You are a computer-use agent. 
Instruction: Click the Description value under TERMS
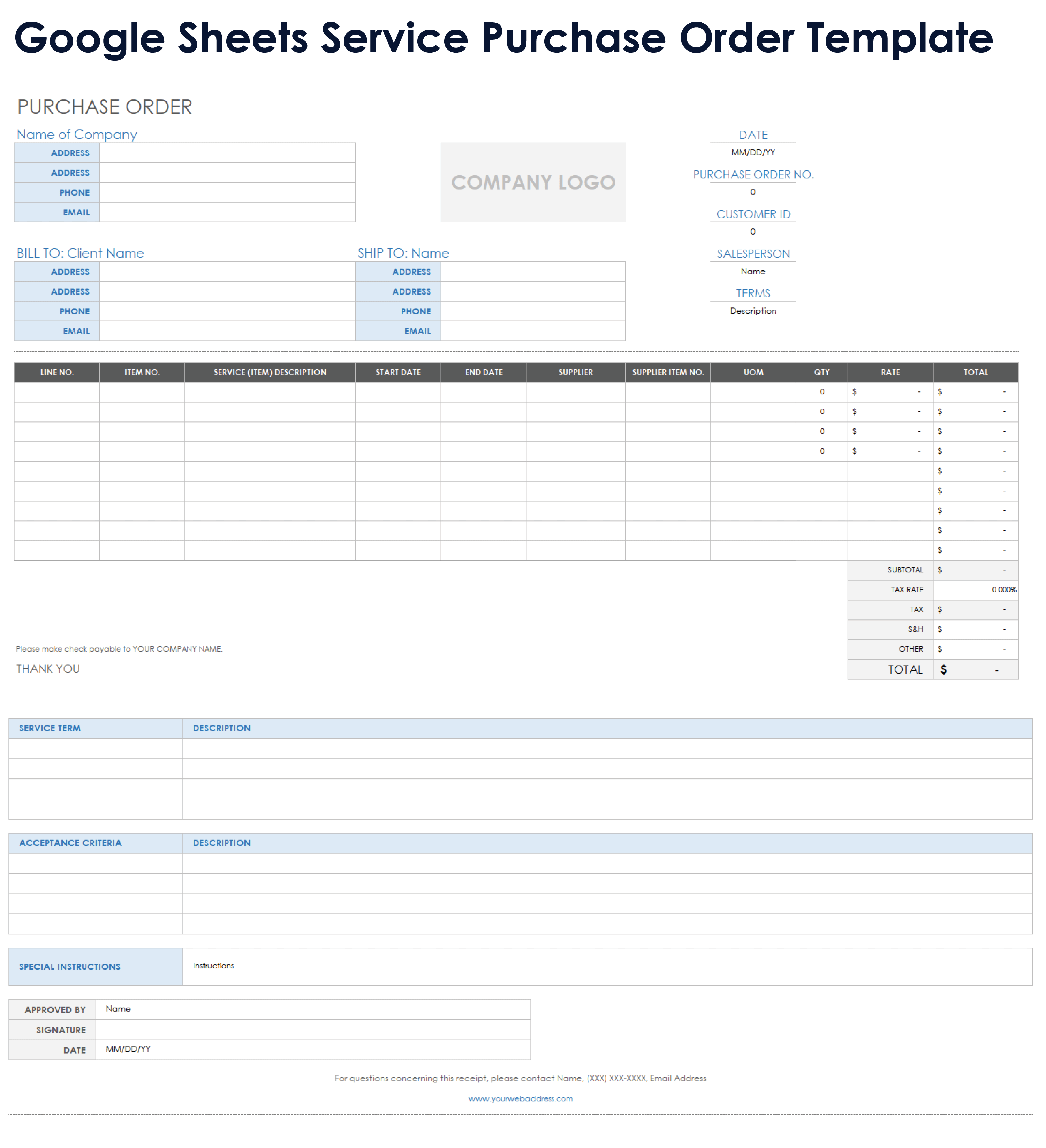[753, 311]
